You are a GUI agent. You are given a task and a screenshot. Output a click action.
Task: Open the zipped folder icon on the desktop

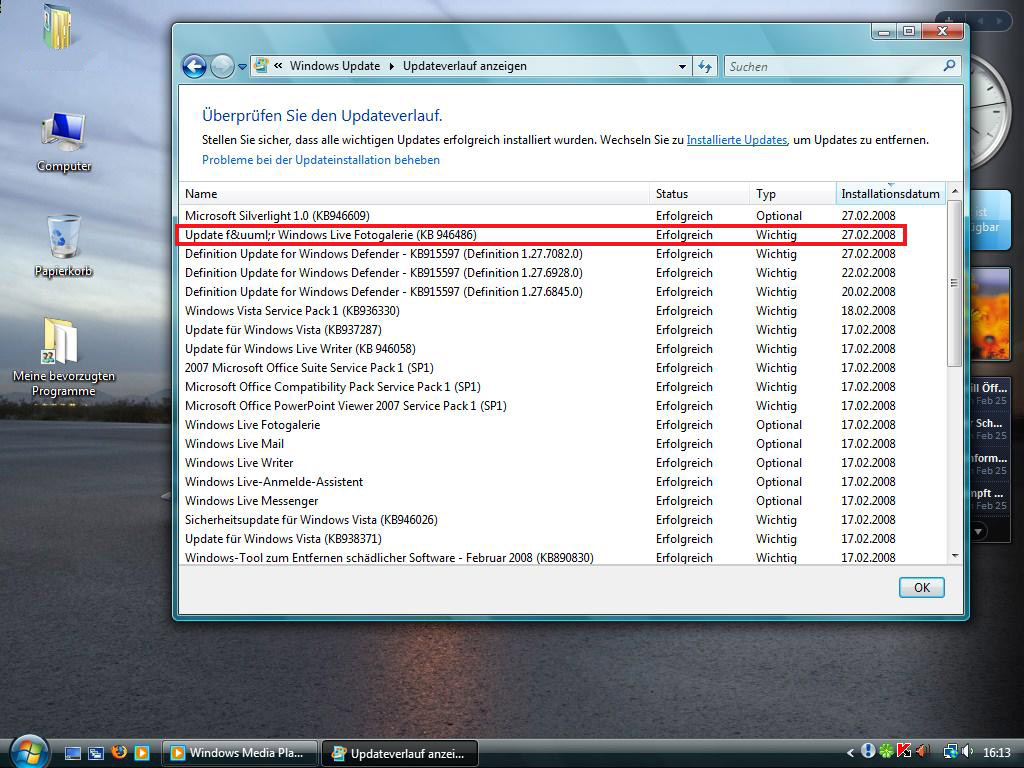tap(57, 26)
